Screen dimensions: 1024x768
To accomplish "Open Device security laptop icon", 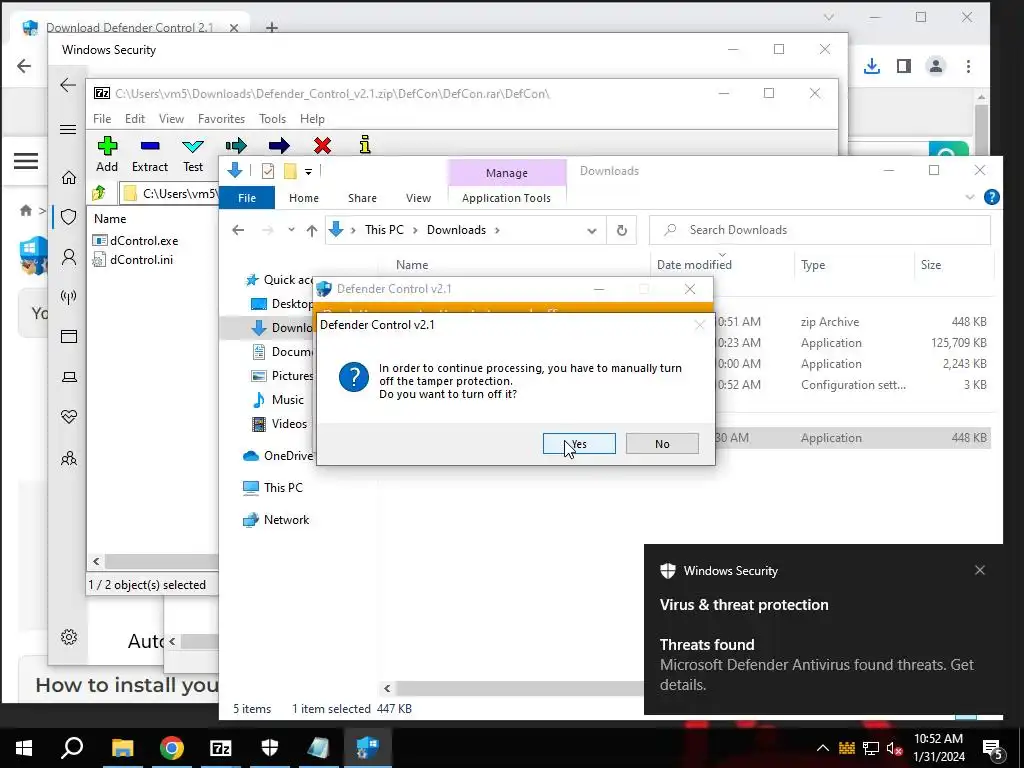I will (69, 377).
